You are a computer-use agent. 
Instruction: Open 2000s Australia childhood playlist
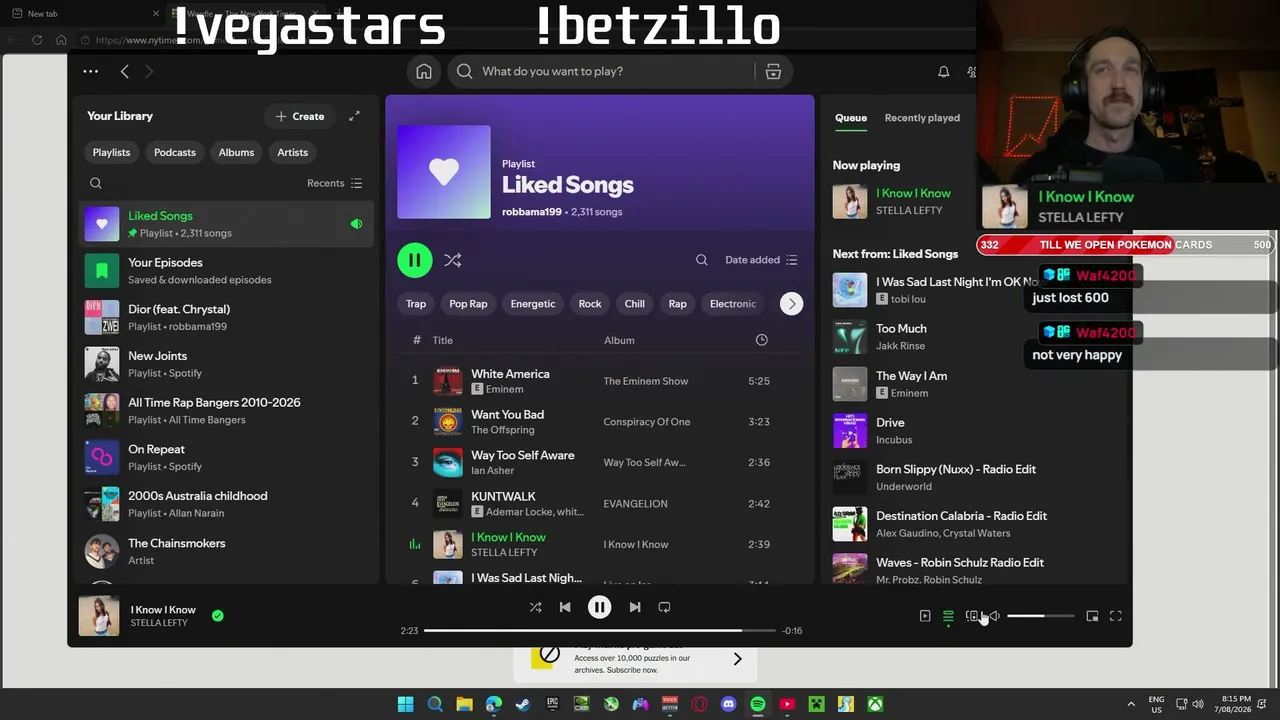click(226, 504)
